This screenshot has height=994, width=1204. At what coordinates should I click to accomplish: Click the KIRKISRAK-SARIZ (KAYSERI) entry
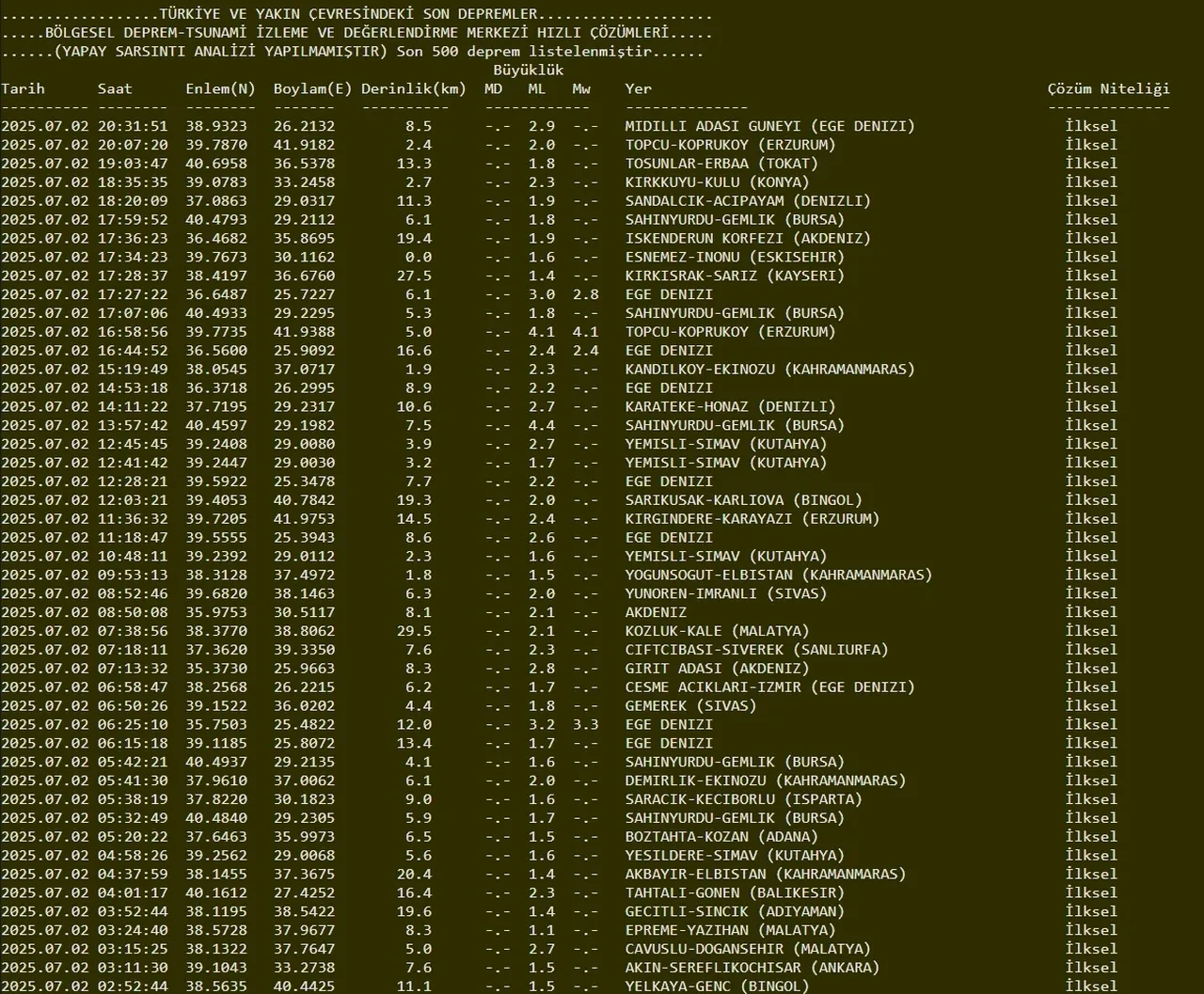coord(735,276)
